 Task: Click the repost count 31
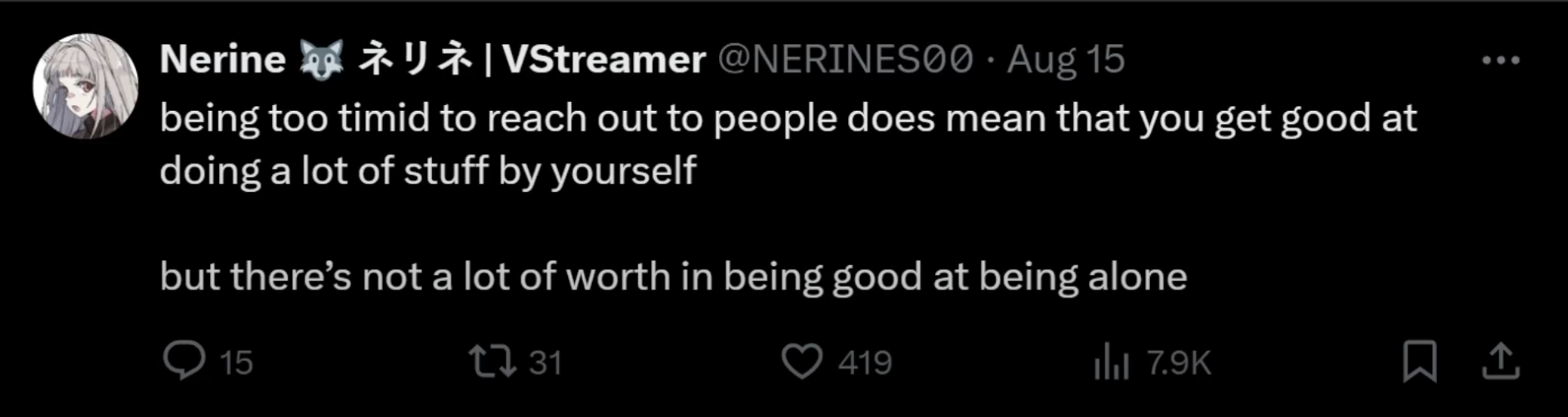point(545,363)
